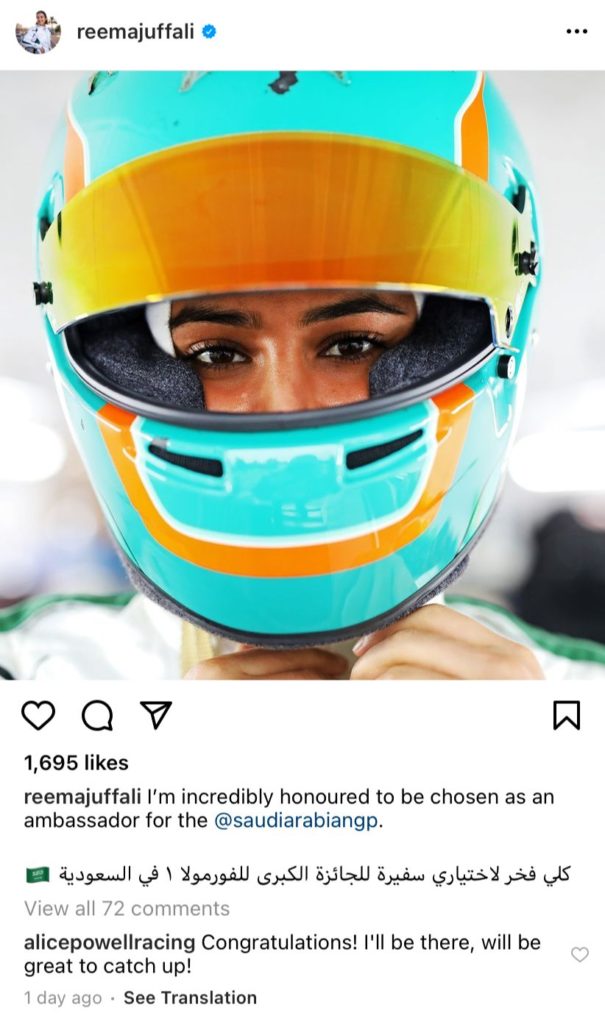
Task: Save the post with the bookmark icon
Action: click(x=566, y=715)
